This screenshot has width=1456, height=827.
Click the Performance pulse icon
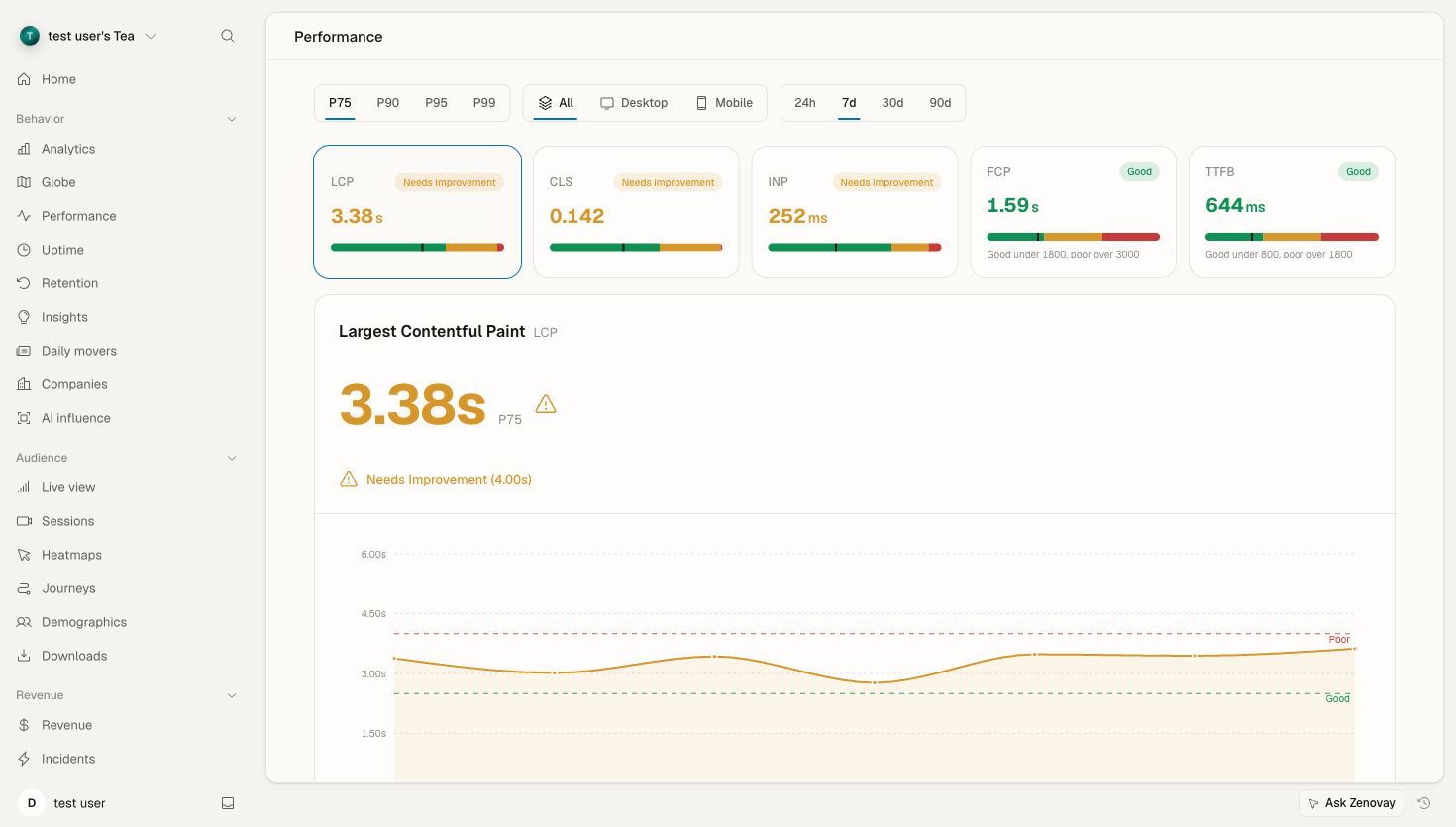click(x=24, y=216)
